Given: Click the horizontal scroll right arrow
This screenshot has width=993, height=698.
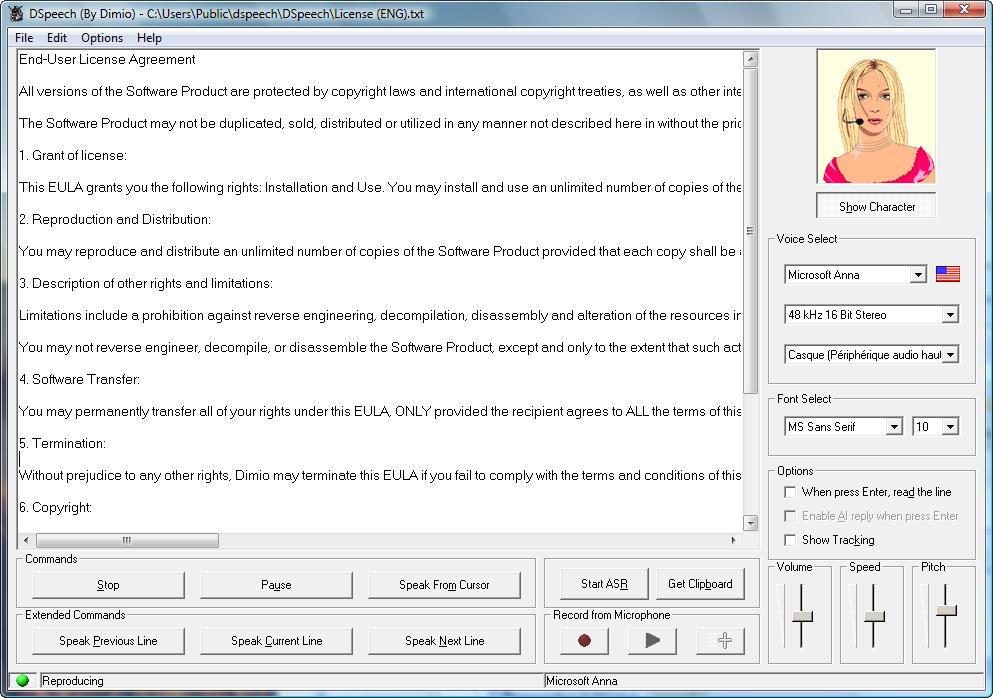Looking at the screenshot, I should [x=734, y=540].
